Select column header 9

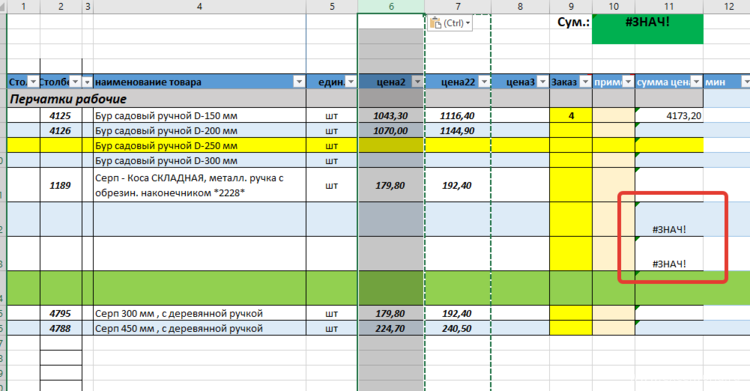point(571,6)
